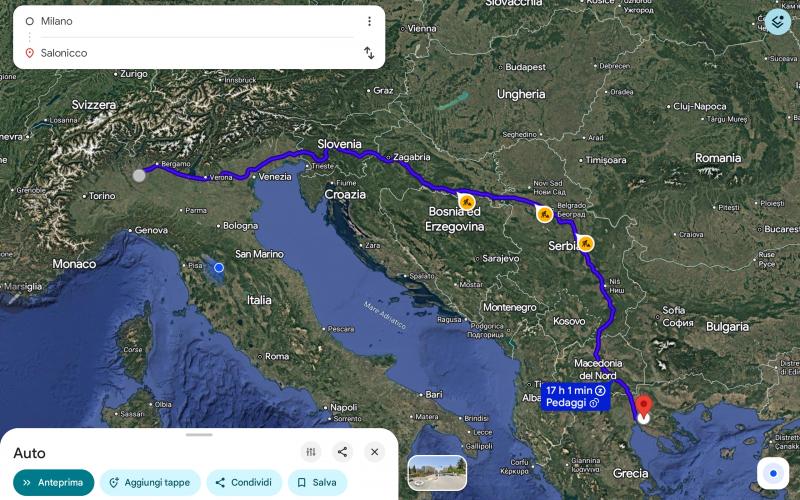
Task: Click the Slovenia country label
Action: [x=339, y=144]
